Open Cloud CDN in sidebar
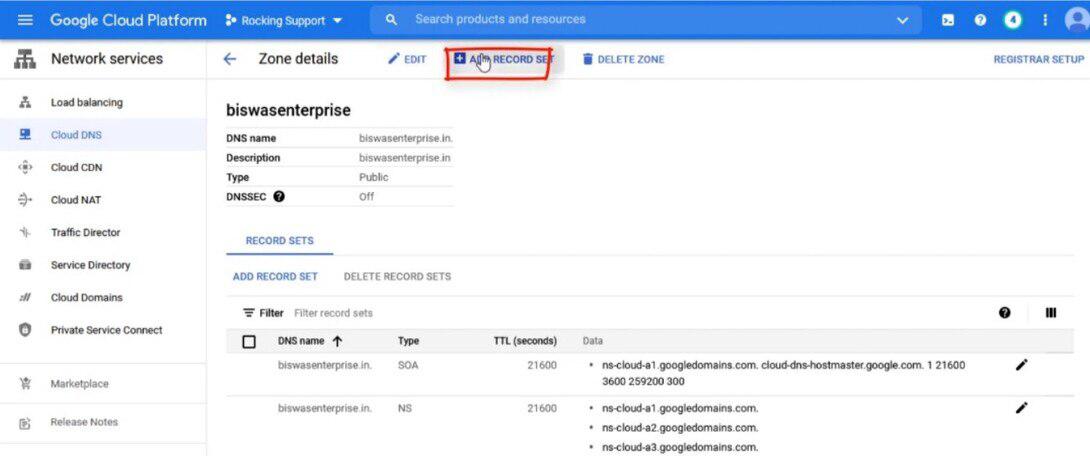The width and height of the screenshot is (1090, 456). click(x=76, y=168)
